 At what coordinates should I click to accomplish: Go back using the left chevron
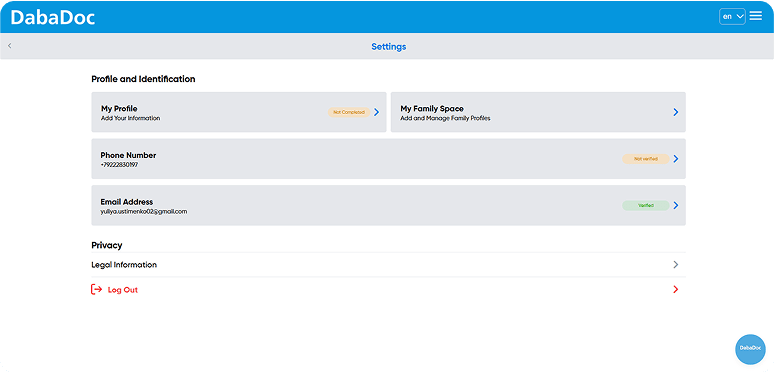pyautogui.click(x=10, y=46)
